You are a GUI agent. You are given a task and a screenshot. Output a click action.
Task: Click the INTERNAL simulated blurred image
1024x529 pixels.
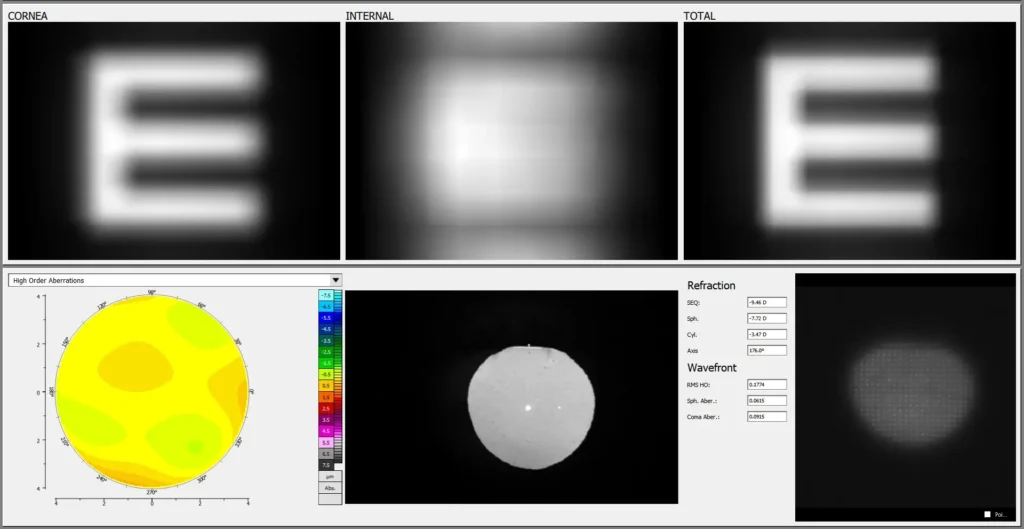point(511,141)
